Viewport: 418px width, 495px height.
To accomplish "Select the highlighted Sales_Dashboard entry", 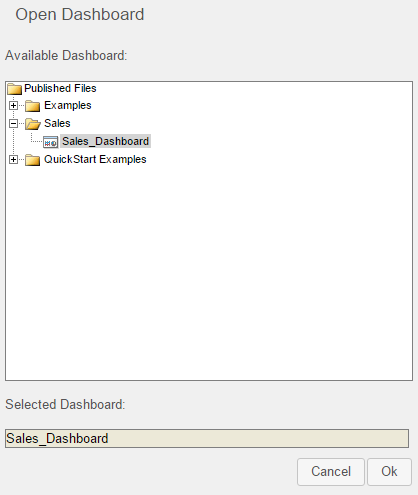I will 106,141.
